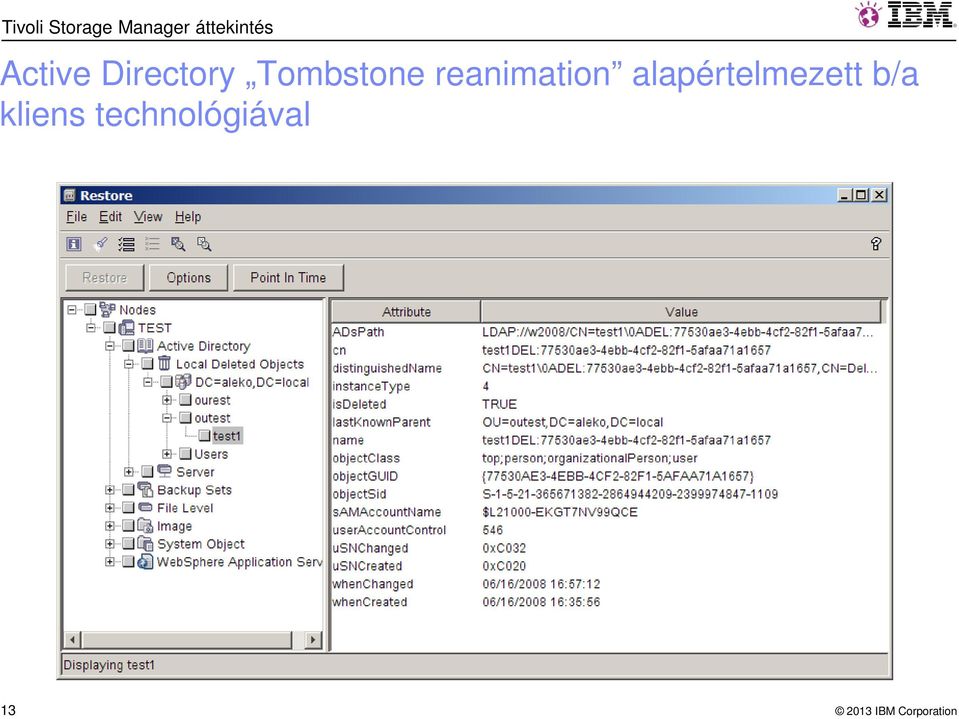Select the sAMAccountName attribute row
The width and height of the screenshot is (959, 719).
pos(608,512)
